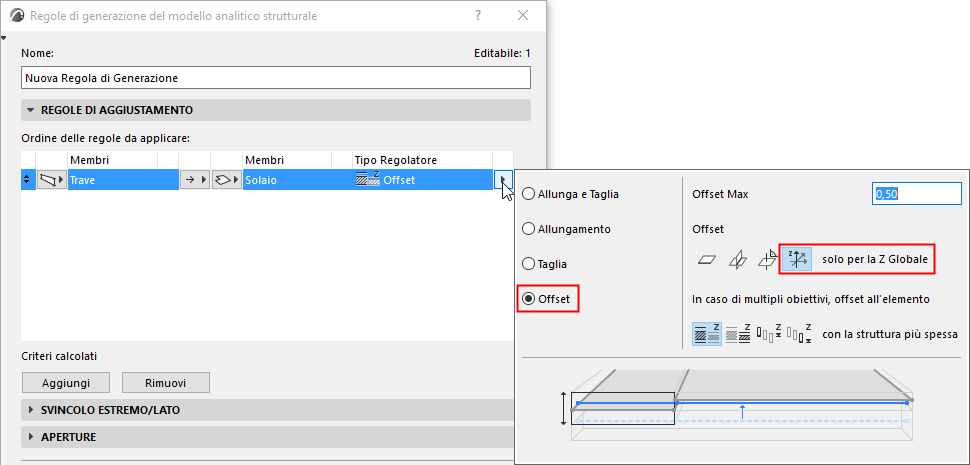Click the Offset Max value field
Image resolution: width=970 pixels, height=465 pixels.
[917, 194]
